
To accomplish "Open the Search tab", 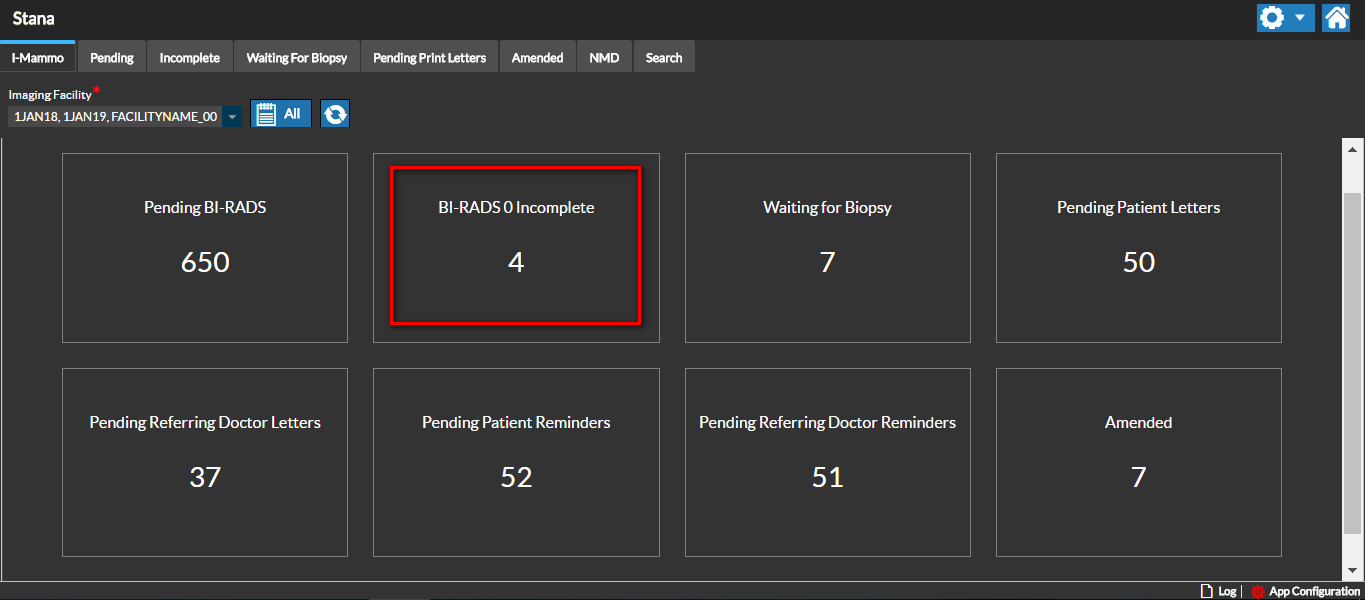I will 664,58.
